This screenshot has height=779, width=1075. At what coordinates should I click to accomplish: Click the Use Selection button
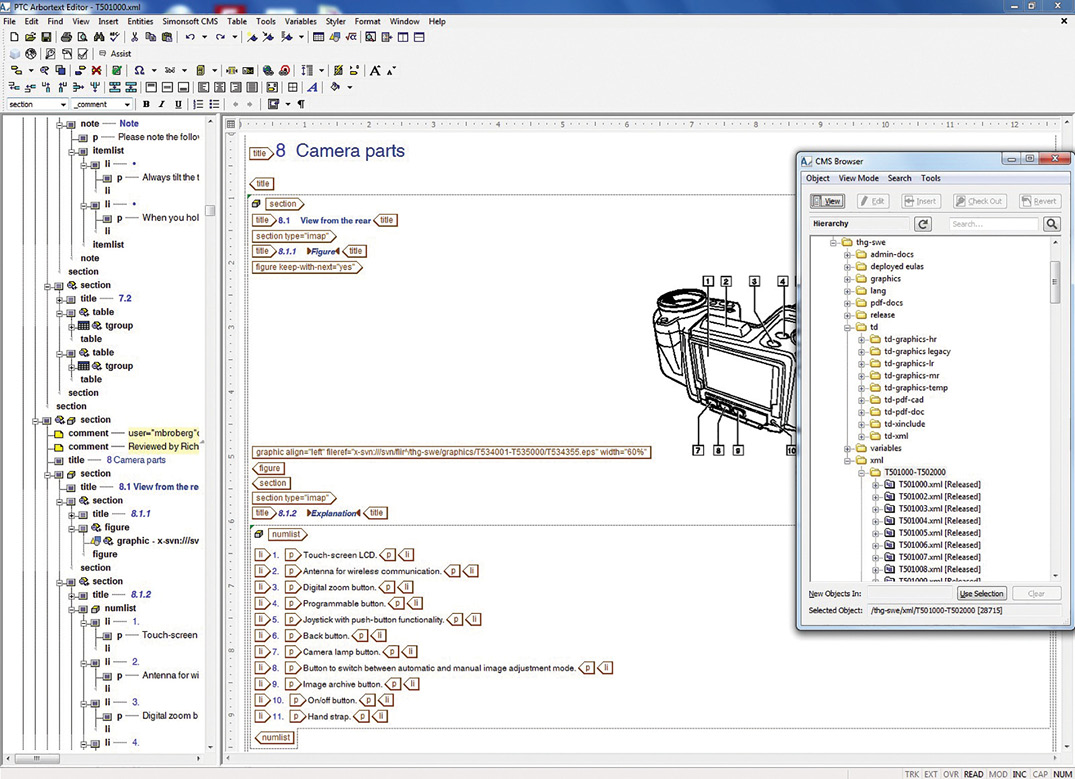click(981, 594)
